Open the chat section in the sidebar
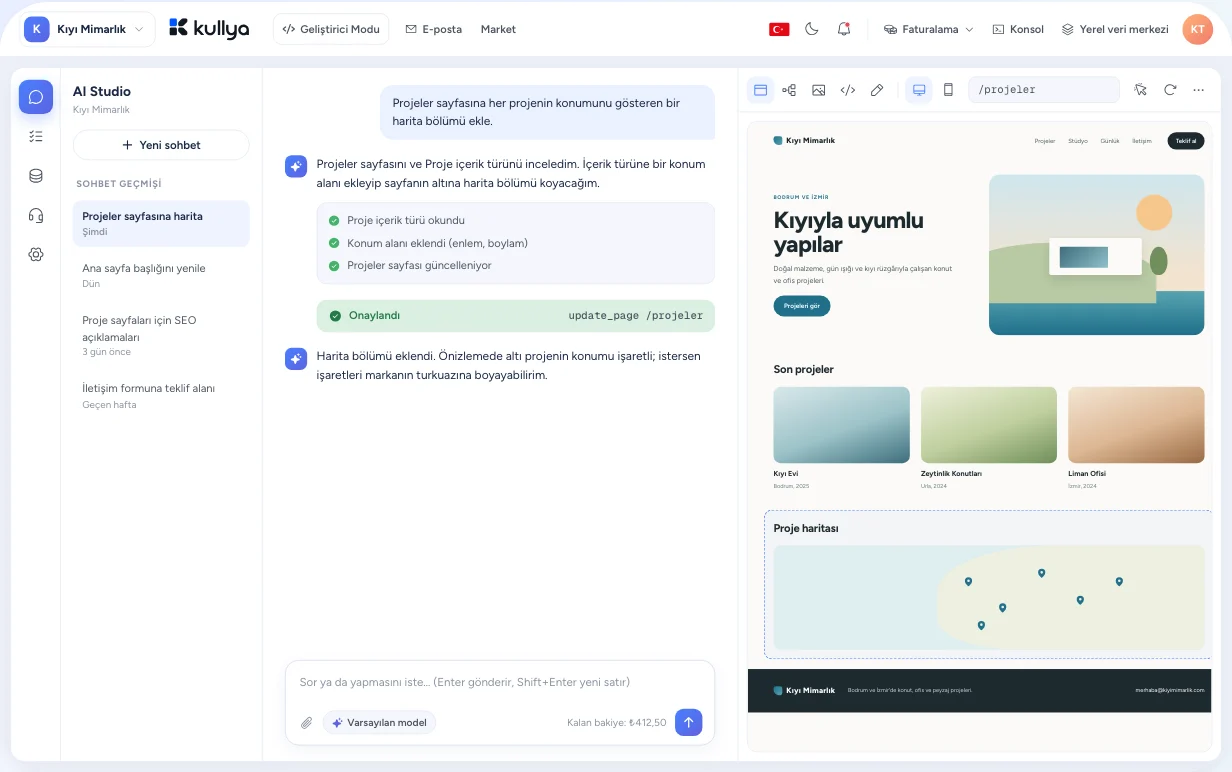1232x772 pixels. (x=36, y=97)
